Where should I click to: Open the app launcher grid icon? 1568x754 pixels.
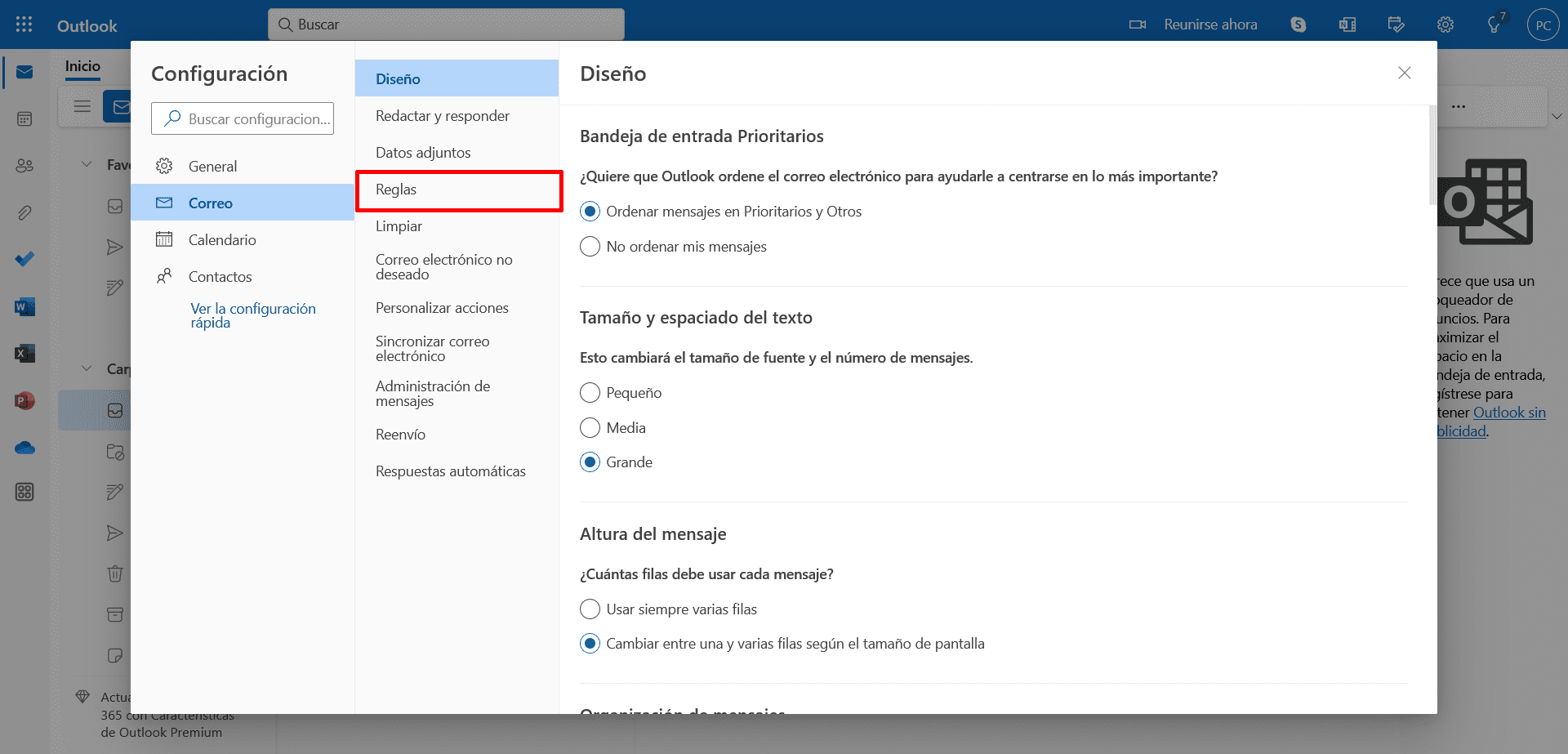pyautogui.click(x=24, y=25)
